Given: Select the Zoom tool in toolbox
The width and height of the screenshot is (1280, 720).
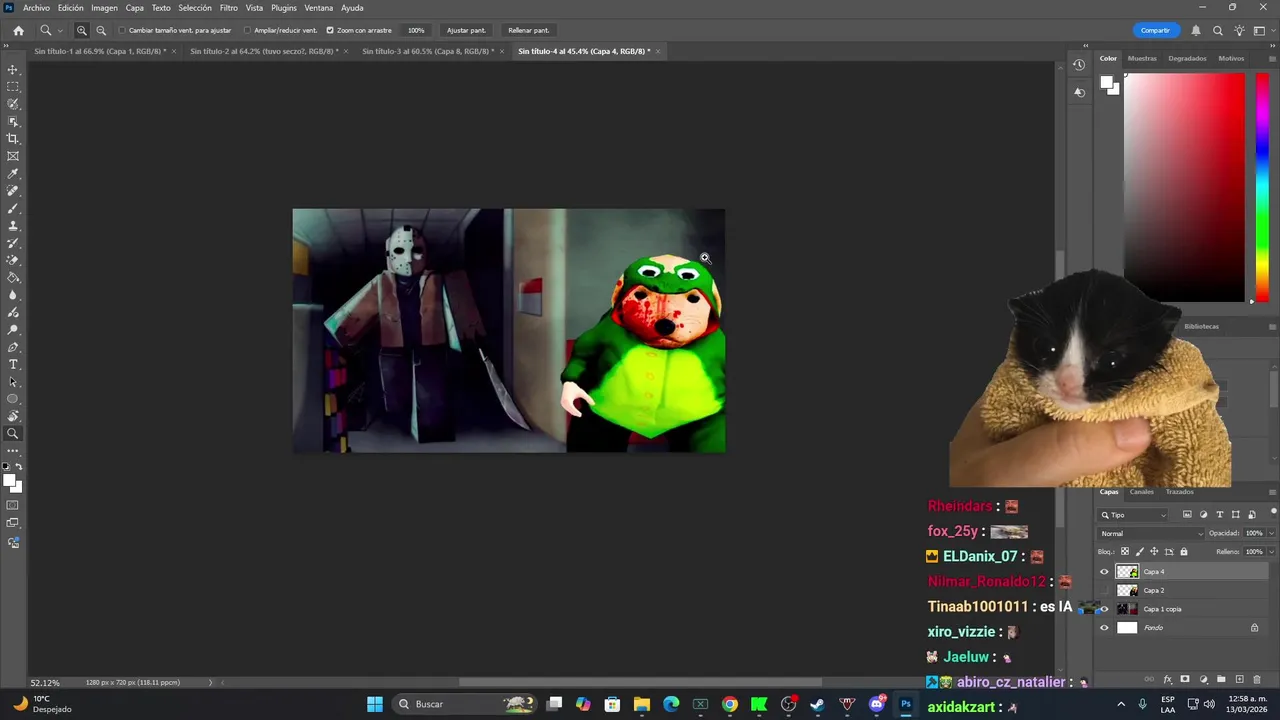Looking at the screenshot, I should click(13, 434).
